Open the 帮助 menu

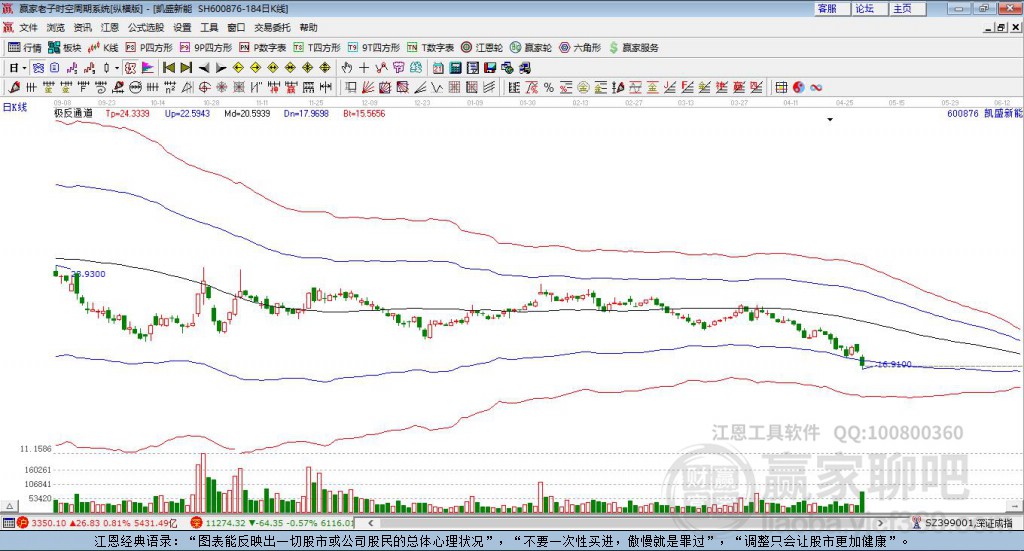[308, 27]
